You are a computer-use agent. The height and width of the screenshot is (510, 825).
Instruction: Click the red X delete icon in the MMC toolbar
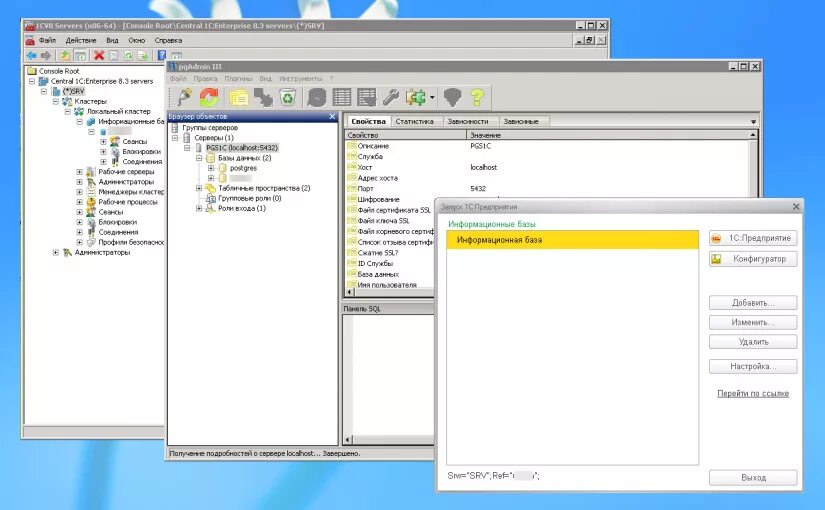pyautogui.click(x=99, y=55)
